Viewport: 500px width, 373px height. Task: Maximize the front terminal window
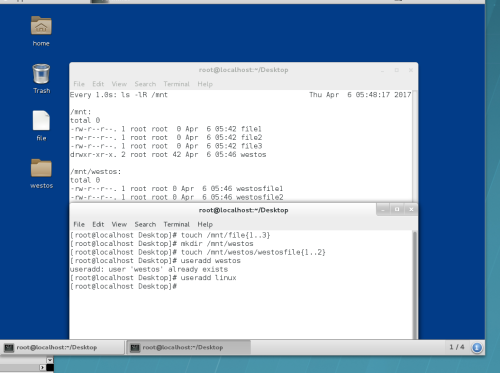tap(397, 209)
